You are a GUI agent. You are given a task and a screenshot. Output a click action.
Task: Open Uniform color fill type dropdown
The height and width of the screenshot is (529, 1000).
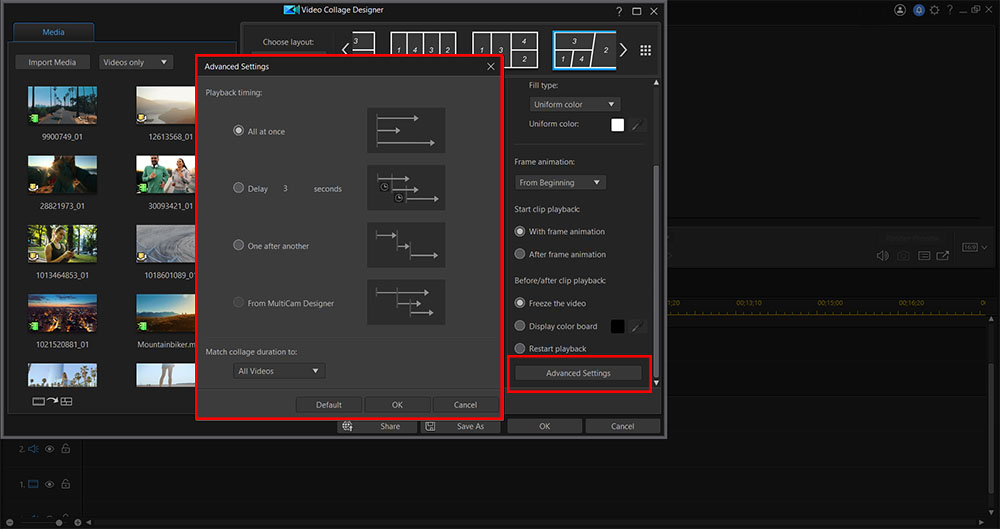[575, 104]
